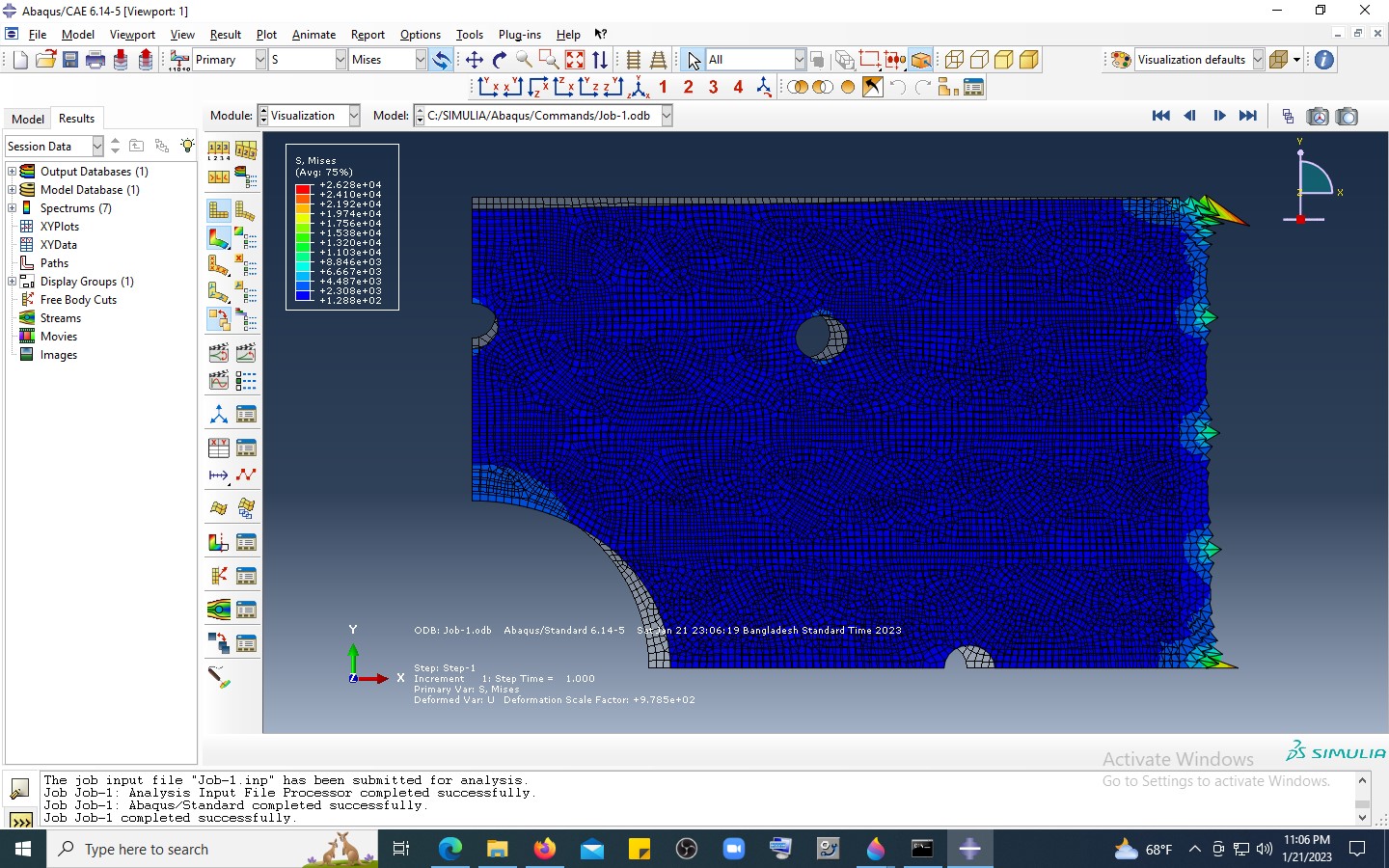Image resolution: width=1389 pixels, height=868 pixels.
Task: Toggle Wireframe render style
Action: (954, 60)
